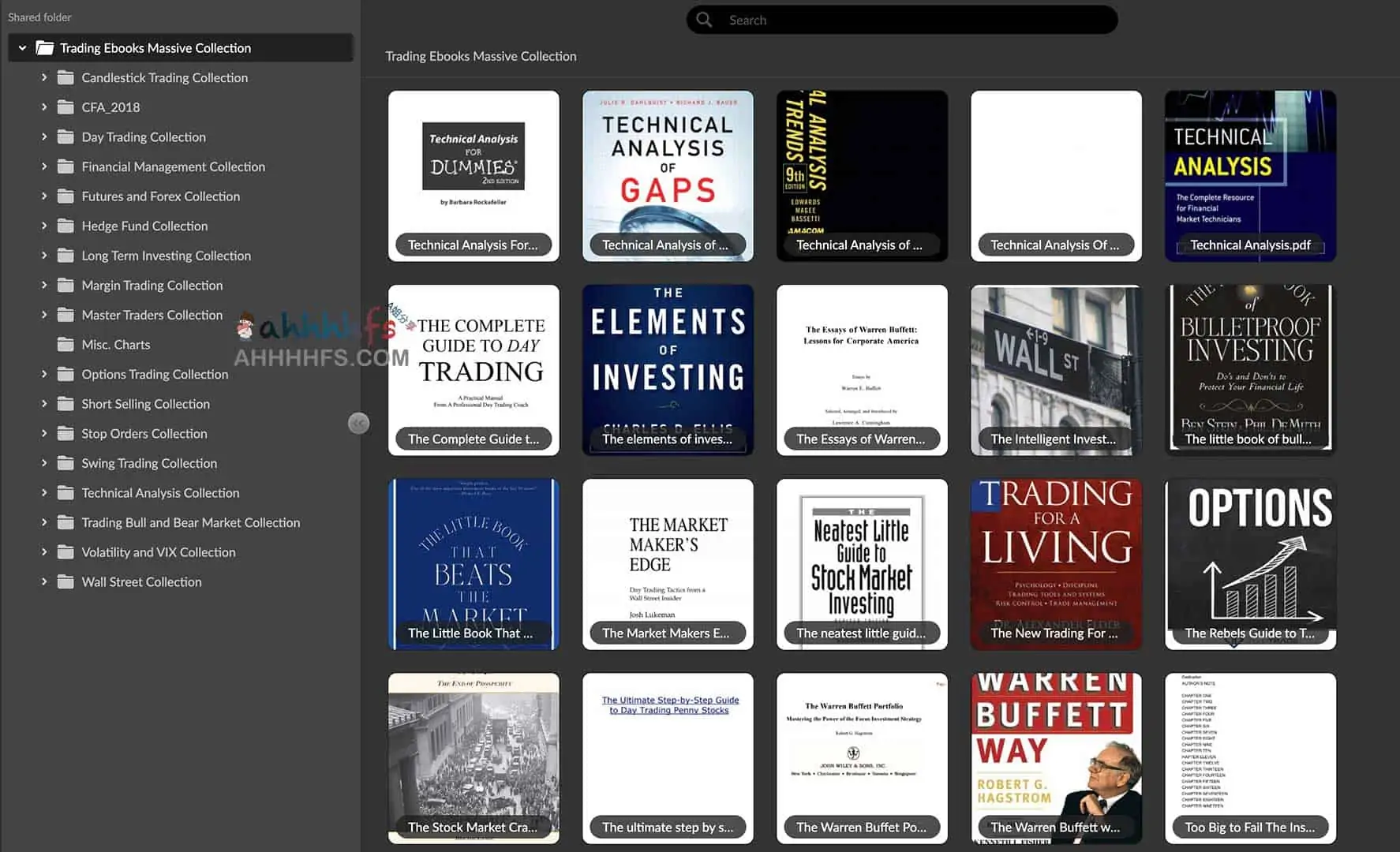Open The New Trading For a Living thumbnail
Image resolution: width=1400 pixels, height=852 pixels.
(1056, 564)
